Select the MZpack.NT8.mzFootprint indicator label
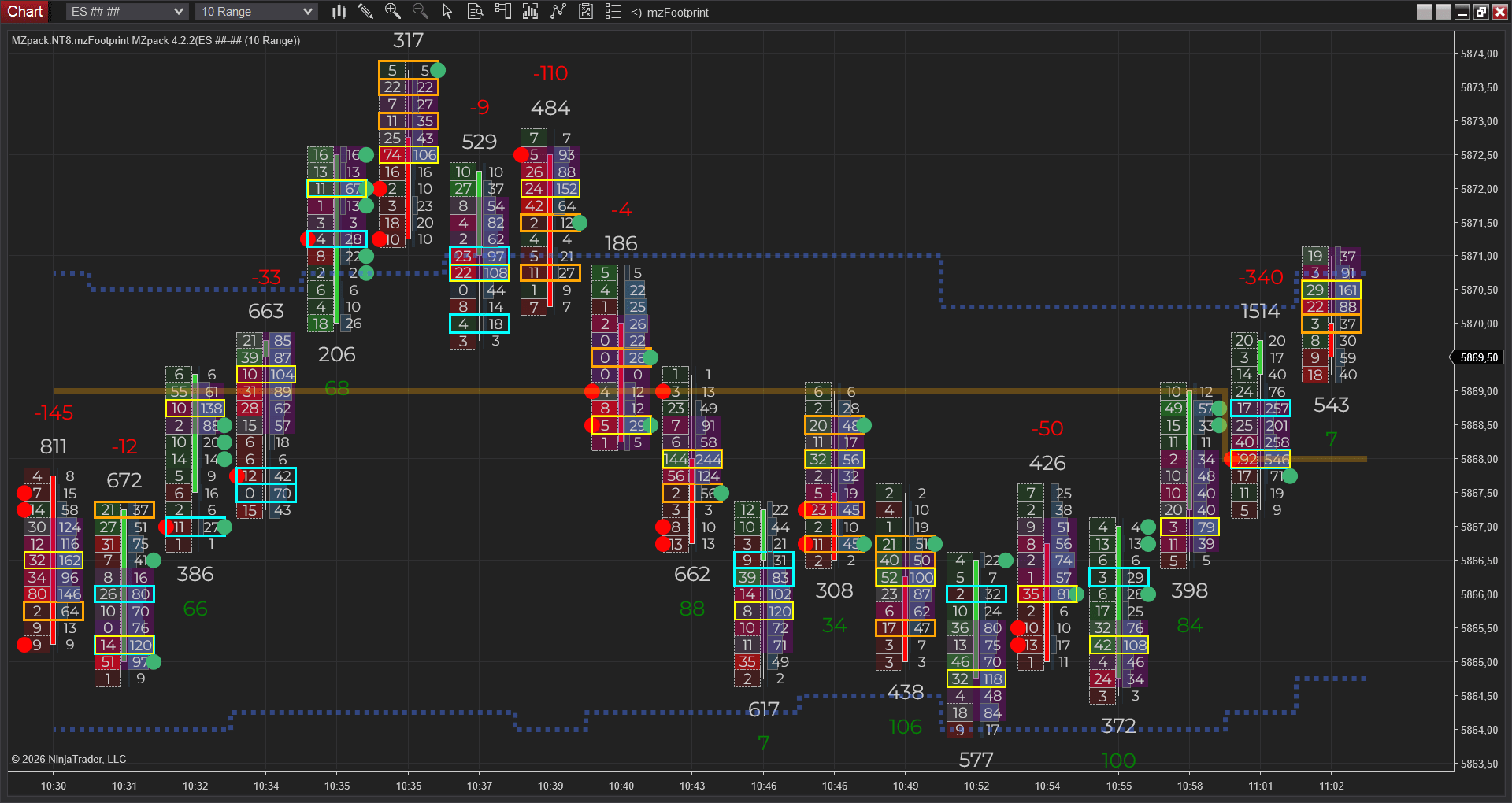This screenshot has height=803, width=1512. point(155,40)
